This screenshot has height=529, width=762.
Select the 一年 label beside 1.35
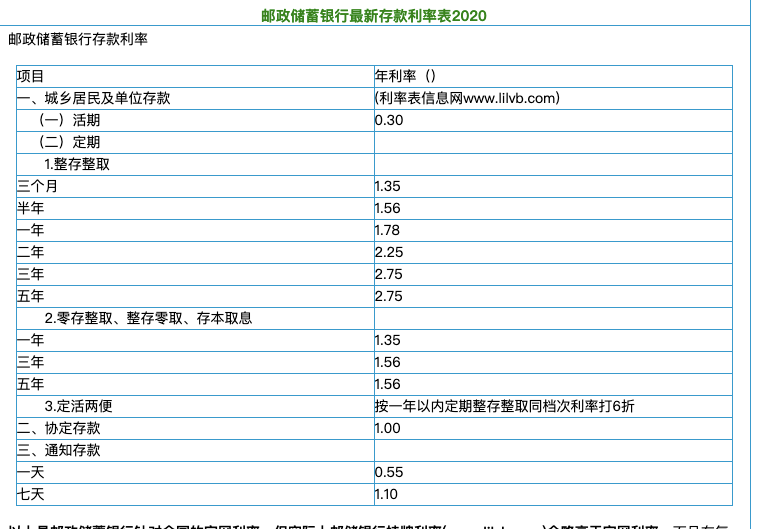(x=30, y=340)
